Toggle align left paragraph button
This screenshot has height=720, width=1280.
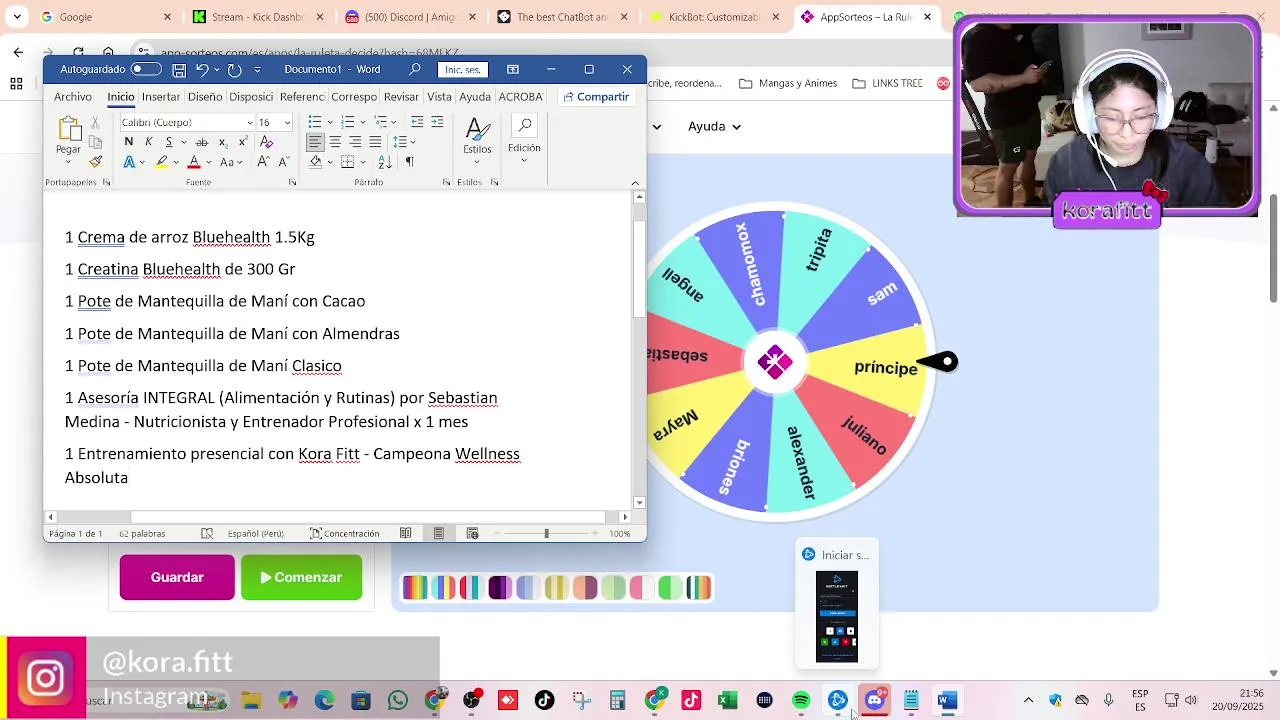pos(315,142)
